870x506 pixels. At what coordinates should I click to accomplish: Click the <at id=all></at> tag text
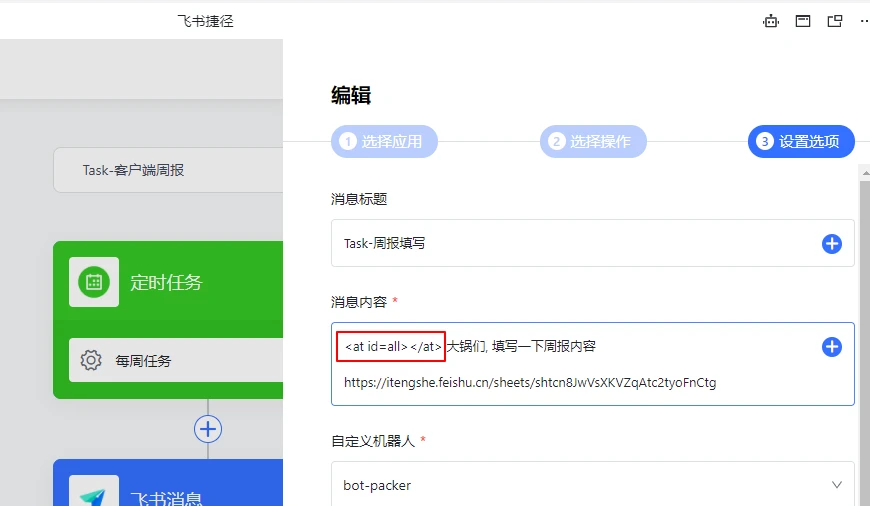[x=393, y=347]
